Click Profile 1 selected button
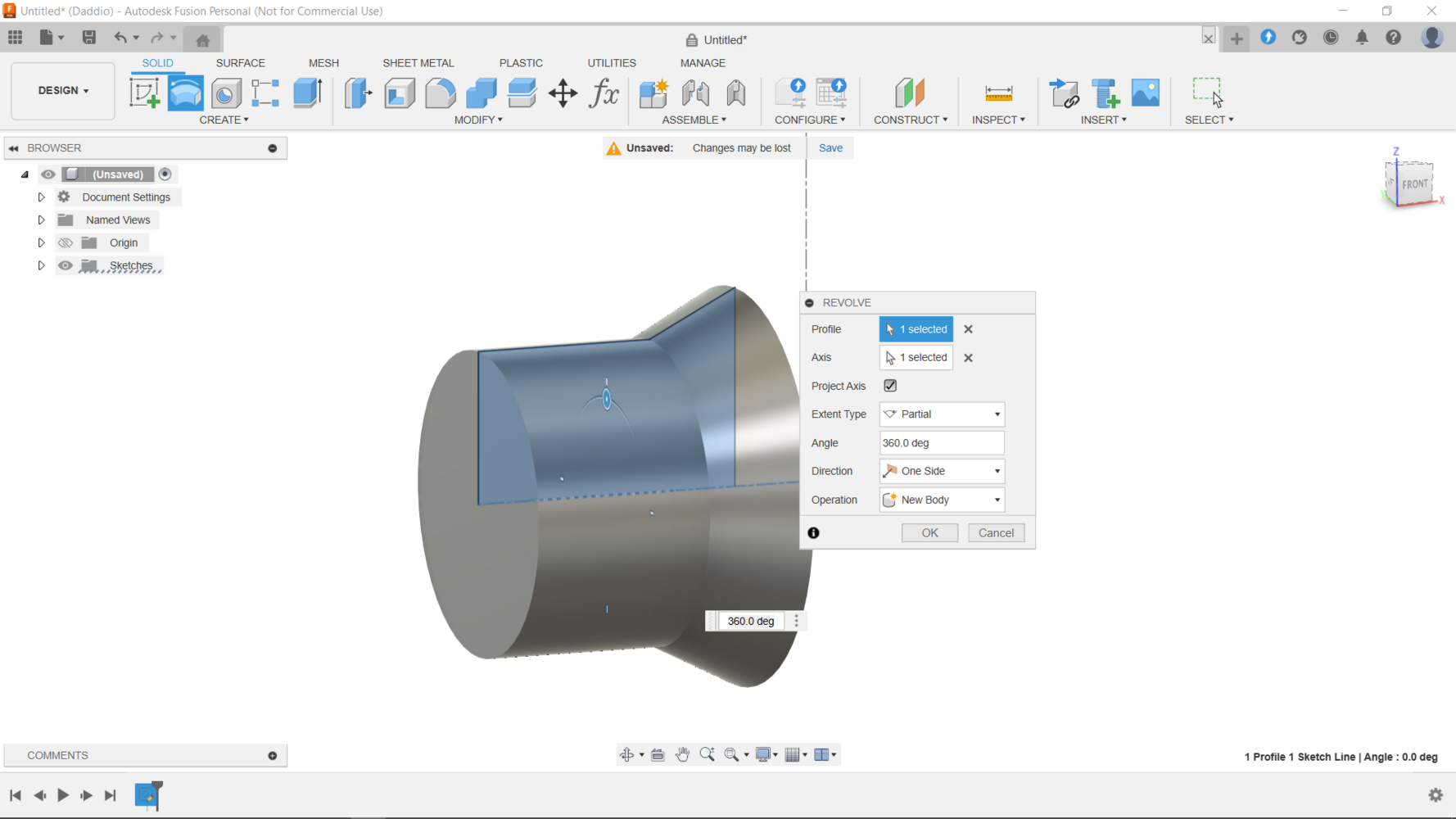Image resolution: width=1456 pixels, height=819 pixels. (x=916, y=329)
